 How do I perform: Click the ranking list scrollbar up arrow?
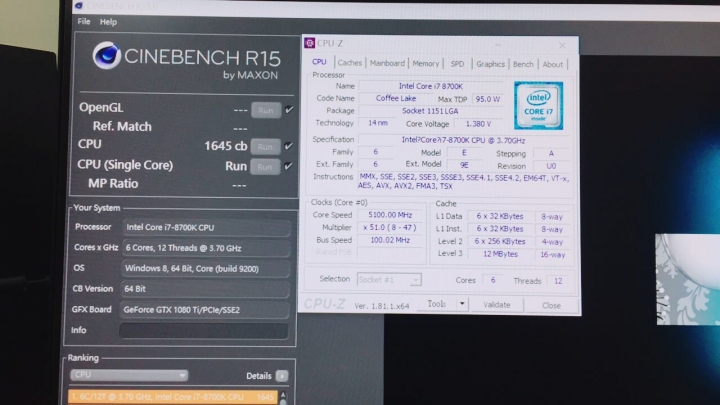pyautogui.click(x=283, y=395)
